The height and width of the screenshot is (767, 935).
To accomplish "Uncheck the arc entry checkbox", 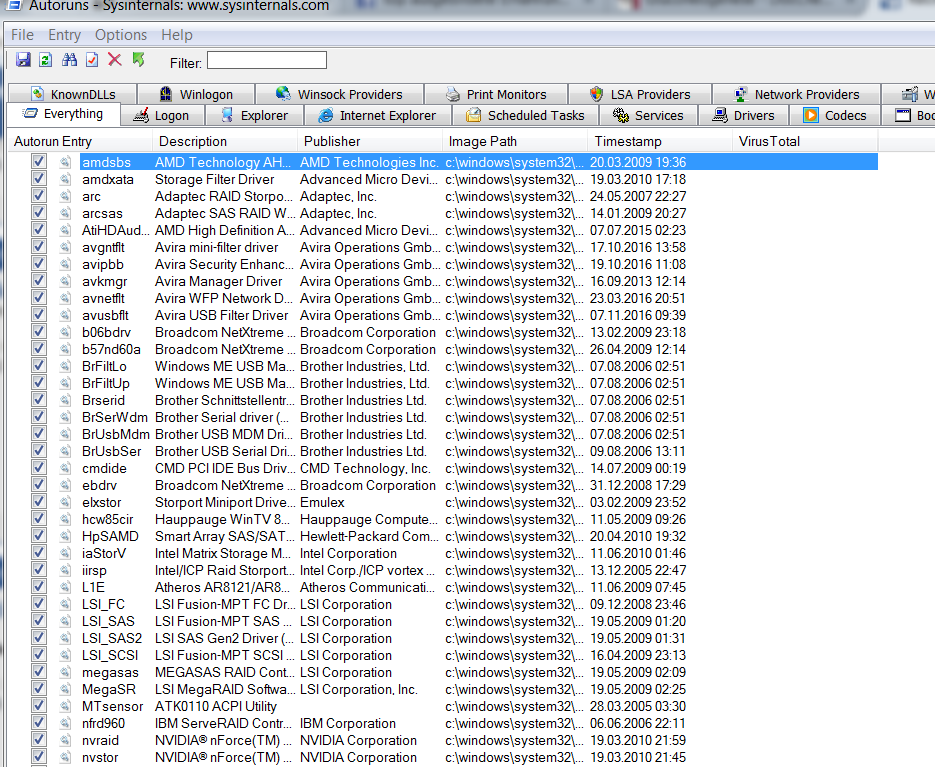I will click(39, 195).
